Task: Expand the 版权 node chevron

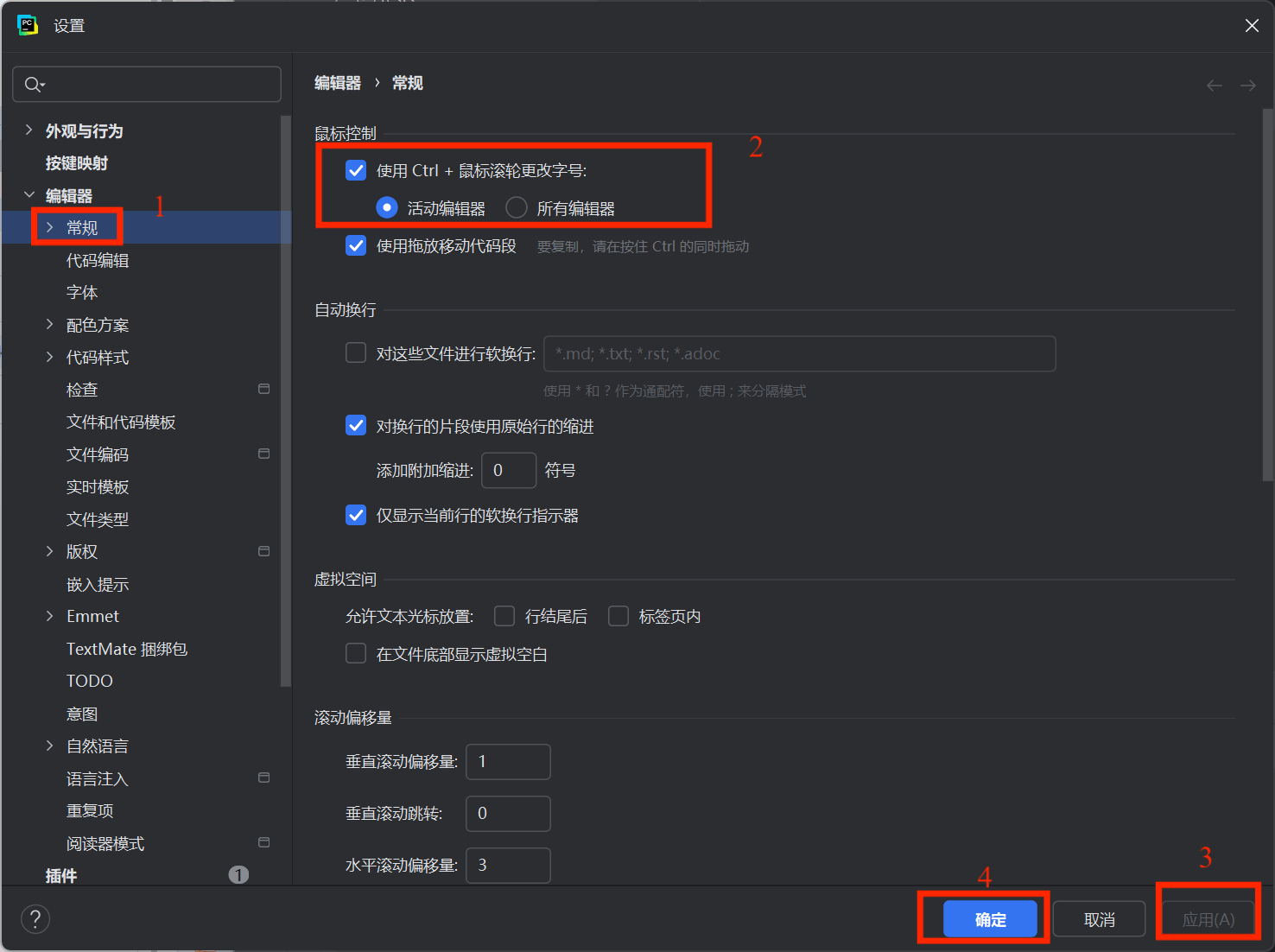Action: point(49,551)
